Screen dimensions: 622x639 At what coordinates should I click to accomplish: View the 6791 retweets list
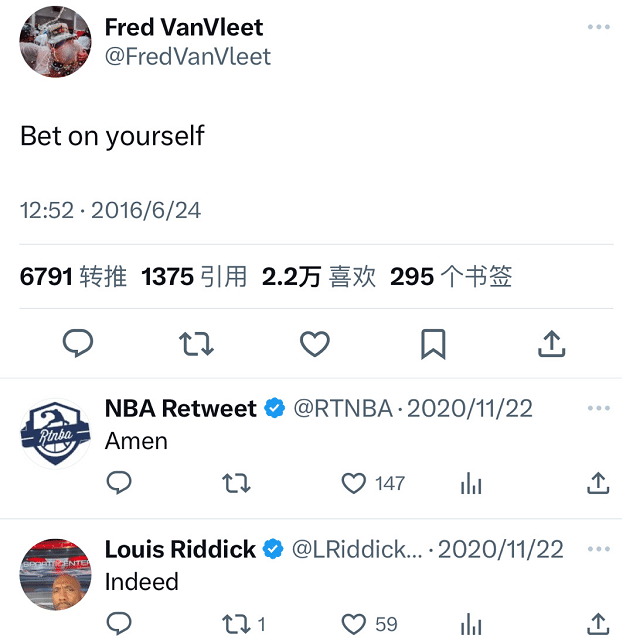pyautogui.click(x=73, y=277)
